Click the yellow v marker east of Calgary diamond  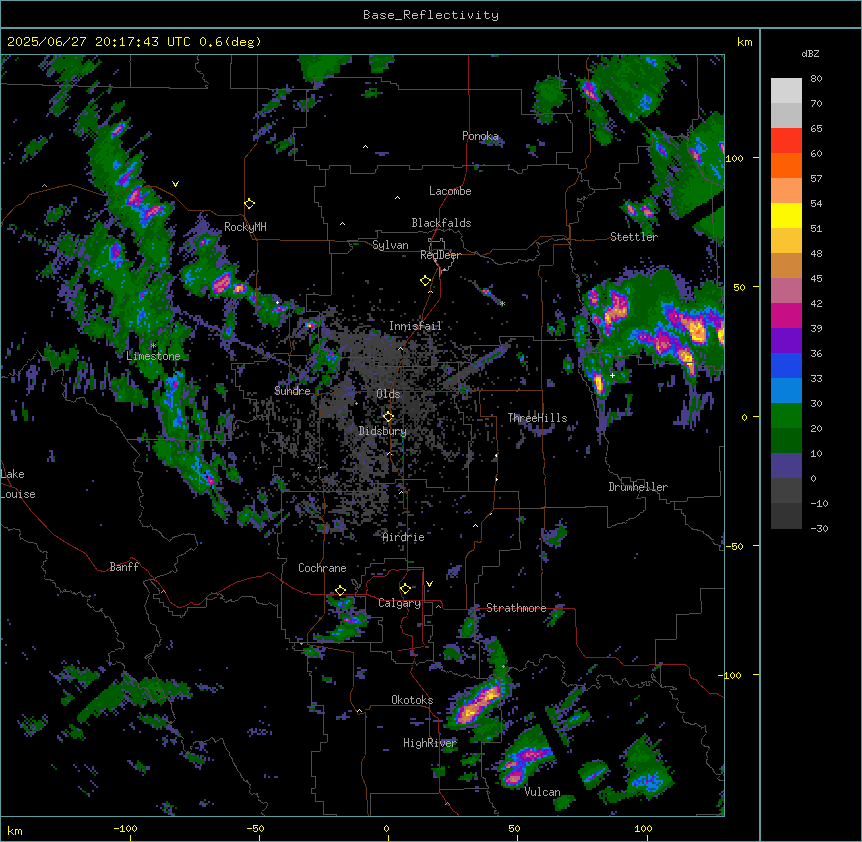[429, 584]
